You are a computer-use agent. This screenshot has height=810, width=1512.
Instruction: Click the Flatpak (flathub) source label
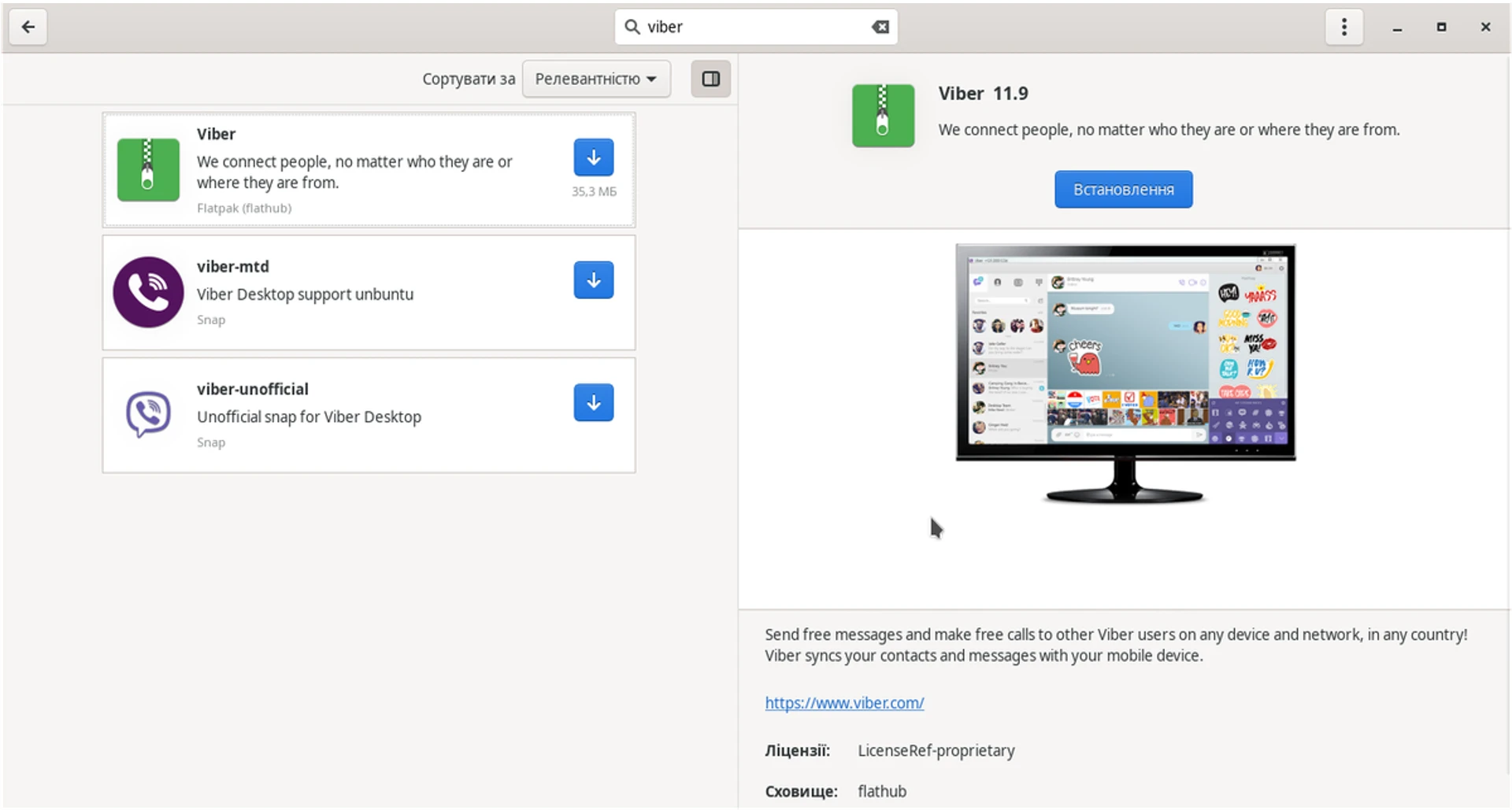[244, 209]
